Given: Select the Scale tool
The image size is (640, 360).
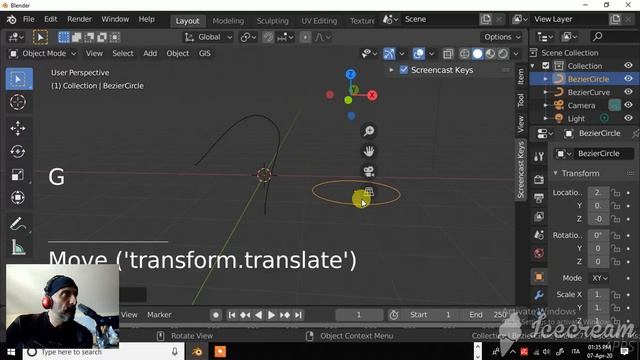Looking at the screenshot, I should 18,175.
